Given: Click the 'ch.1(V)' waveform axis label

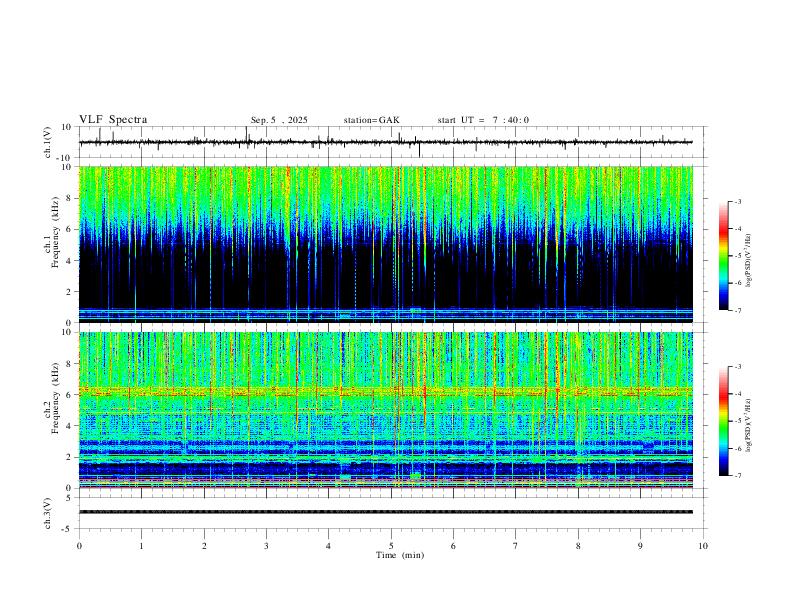Looking at the screenshot, I should (x=48, y=142).
